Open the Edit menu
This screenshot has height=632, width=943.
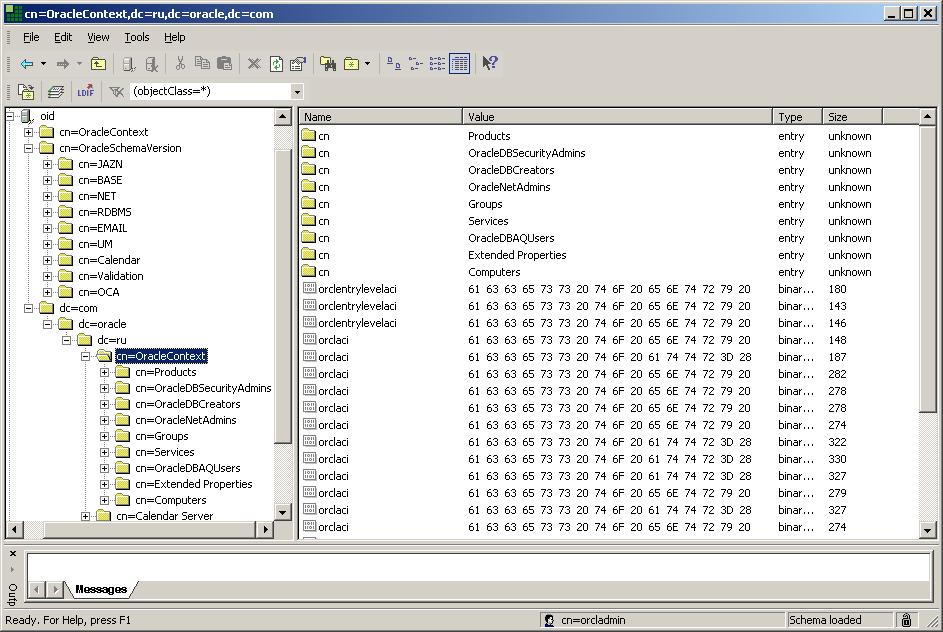pos(63,37)
